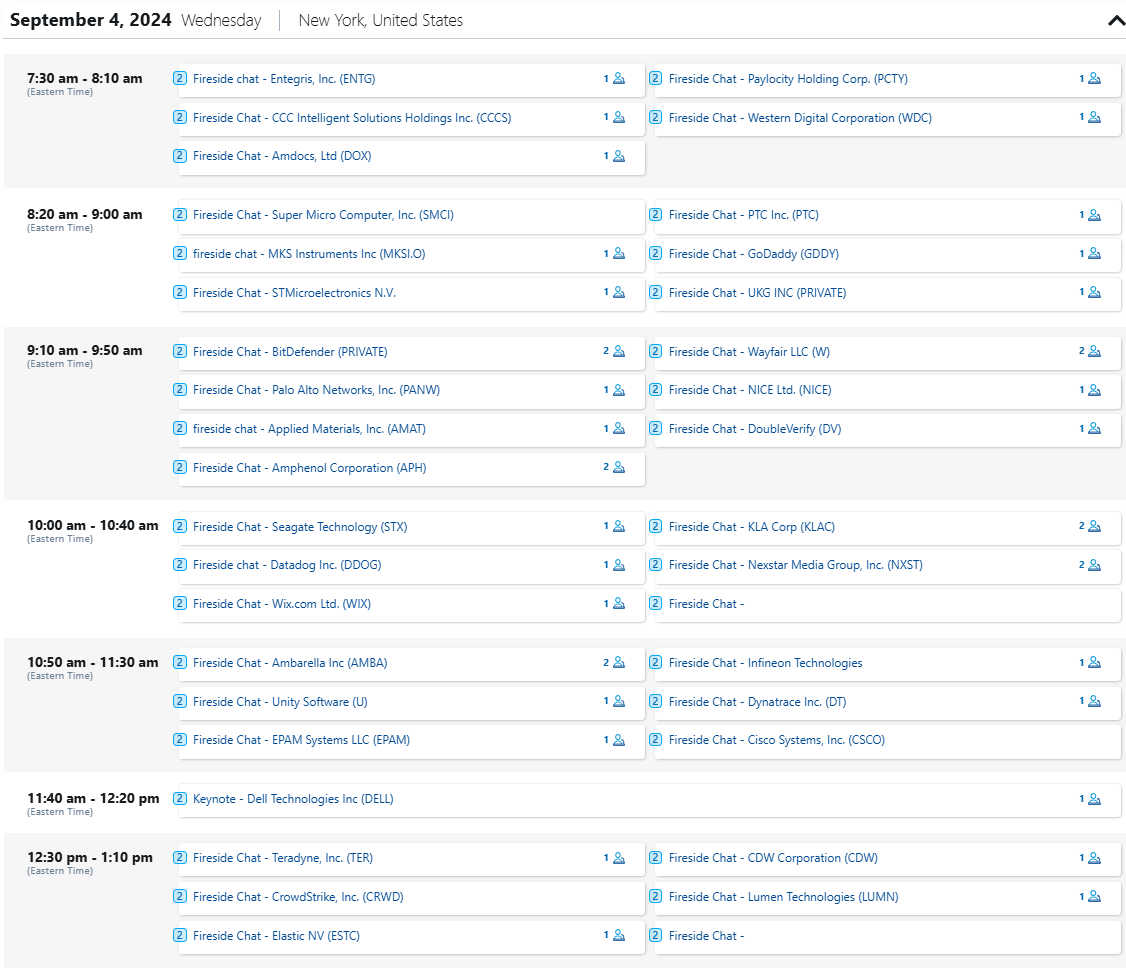
Task: Click attendee icon for Lumen Technologies session
Action: point(1094,896)
